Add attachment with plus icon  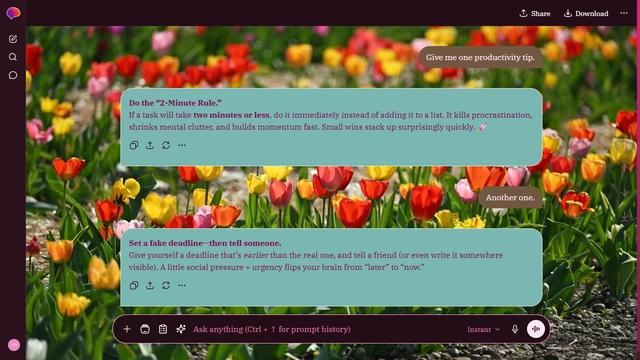coord(127,329)
